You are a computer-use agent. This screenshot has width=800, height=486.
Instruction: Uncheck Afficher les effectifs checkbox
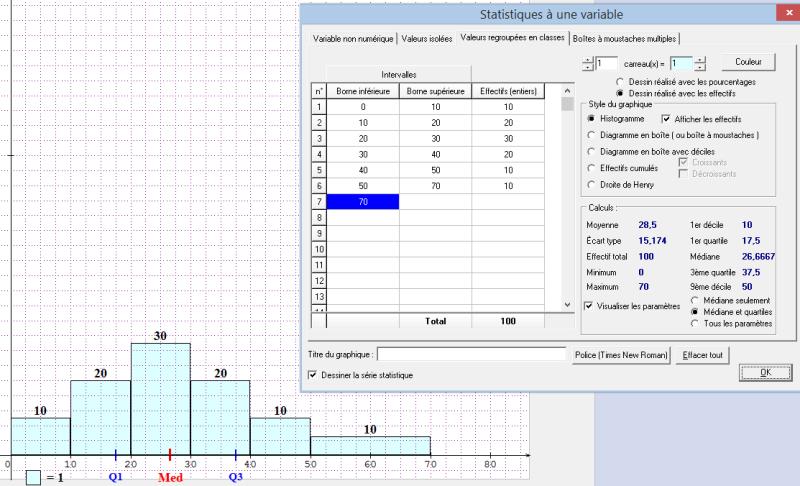[x=667, y=119]
